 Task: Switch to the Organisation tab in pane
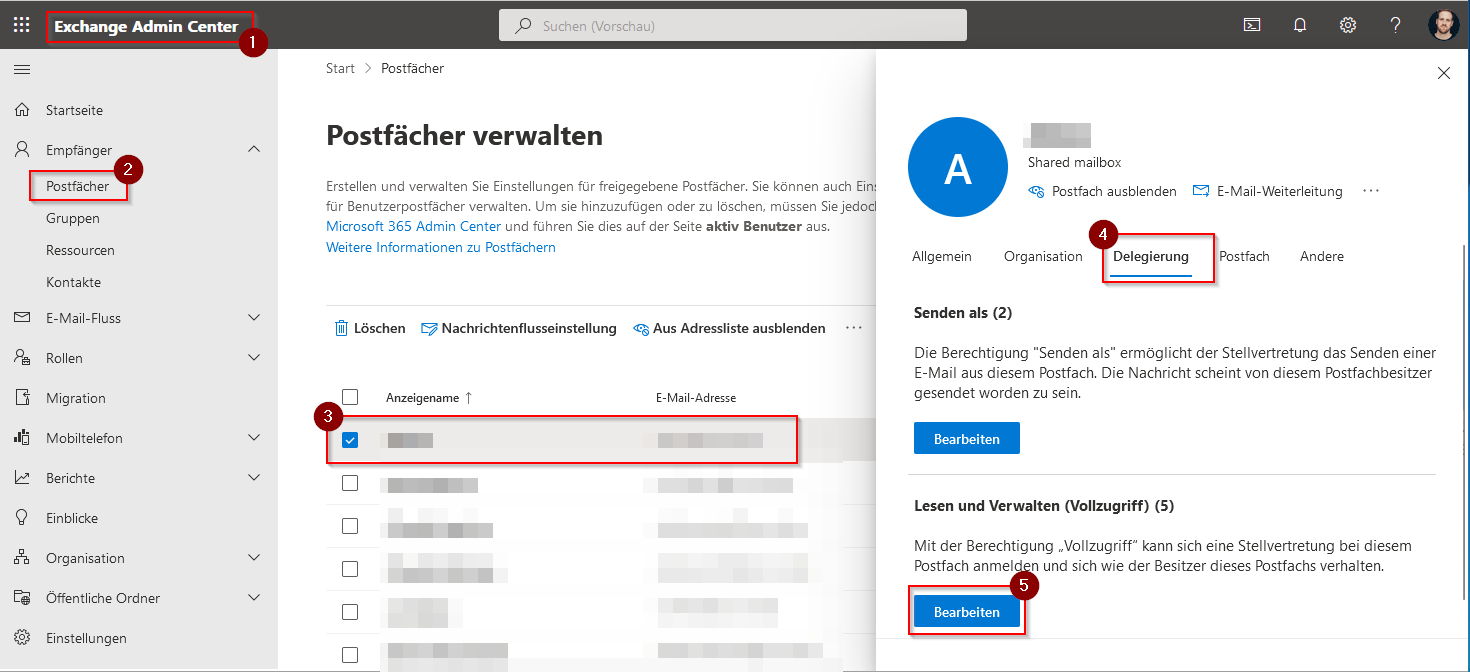[1043, 257]
